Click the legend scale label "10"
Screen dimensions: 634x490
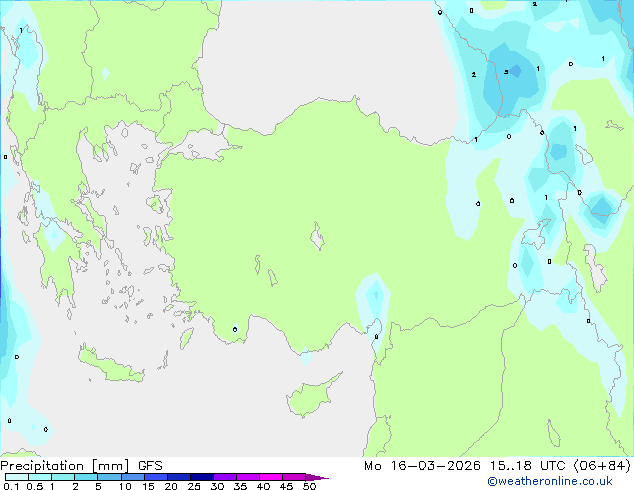125,486
